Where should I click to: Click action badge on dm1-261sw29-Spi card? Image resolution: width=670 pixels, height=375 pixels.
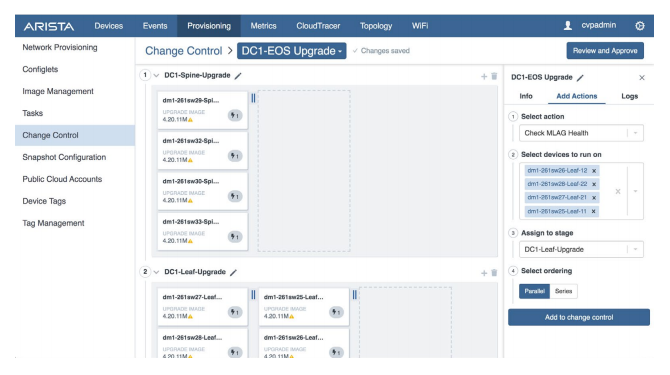pyautogui.click(x=235, y=115)
